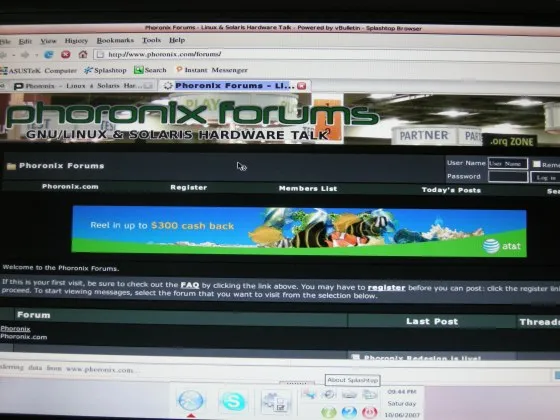This screenshot has width=560, height=420.
Task: Open the History menu
Action: coord(76,41)
